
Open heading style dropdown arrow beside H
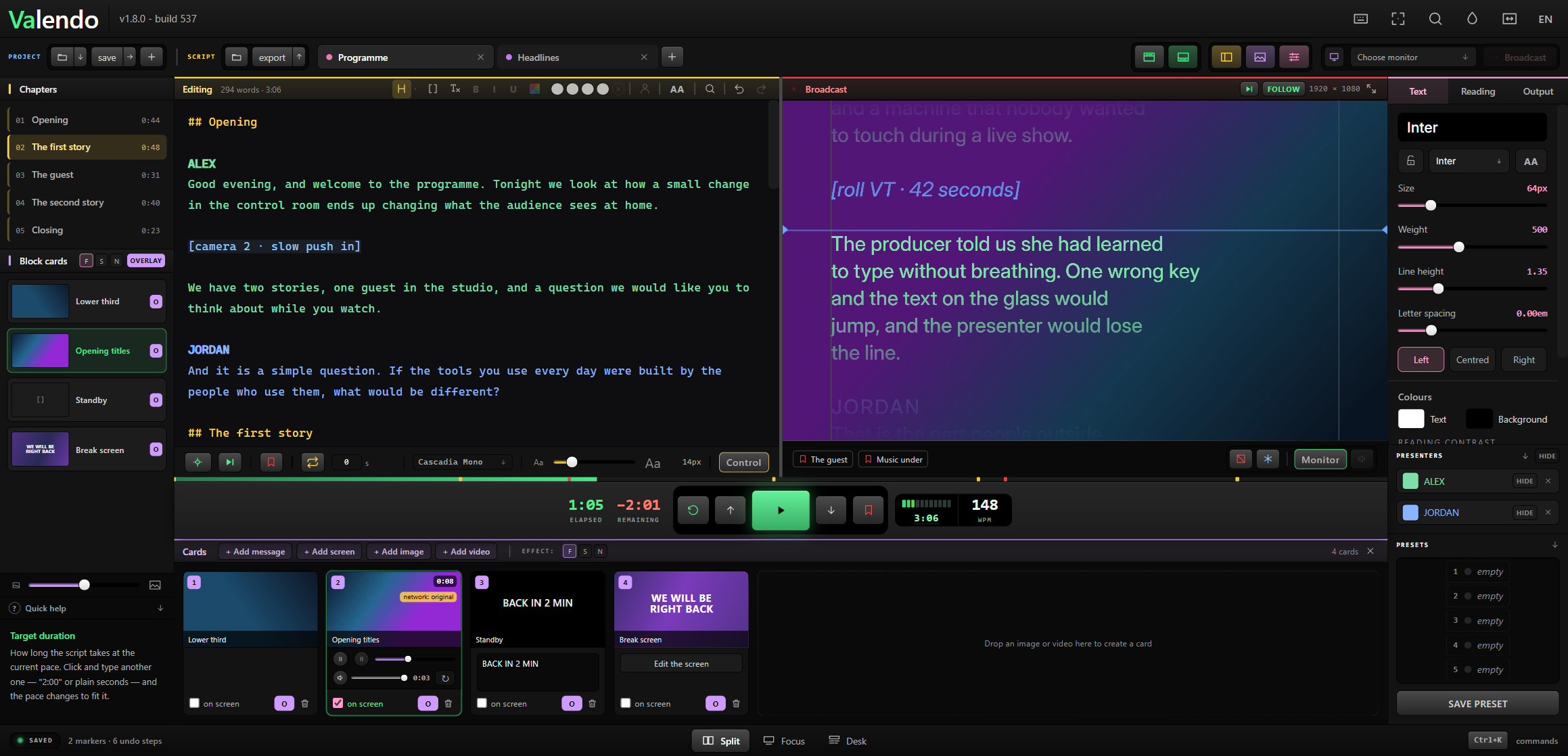coord(415,89)
